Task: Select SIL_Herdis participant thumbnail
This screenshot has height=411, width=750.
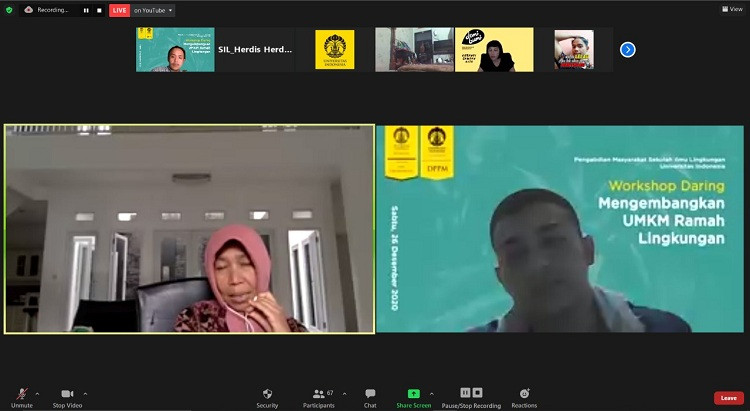Action: click(175, 49)
